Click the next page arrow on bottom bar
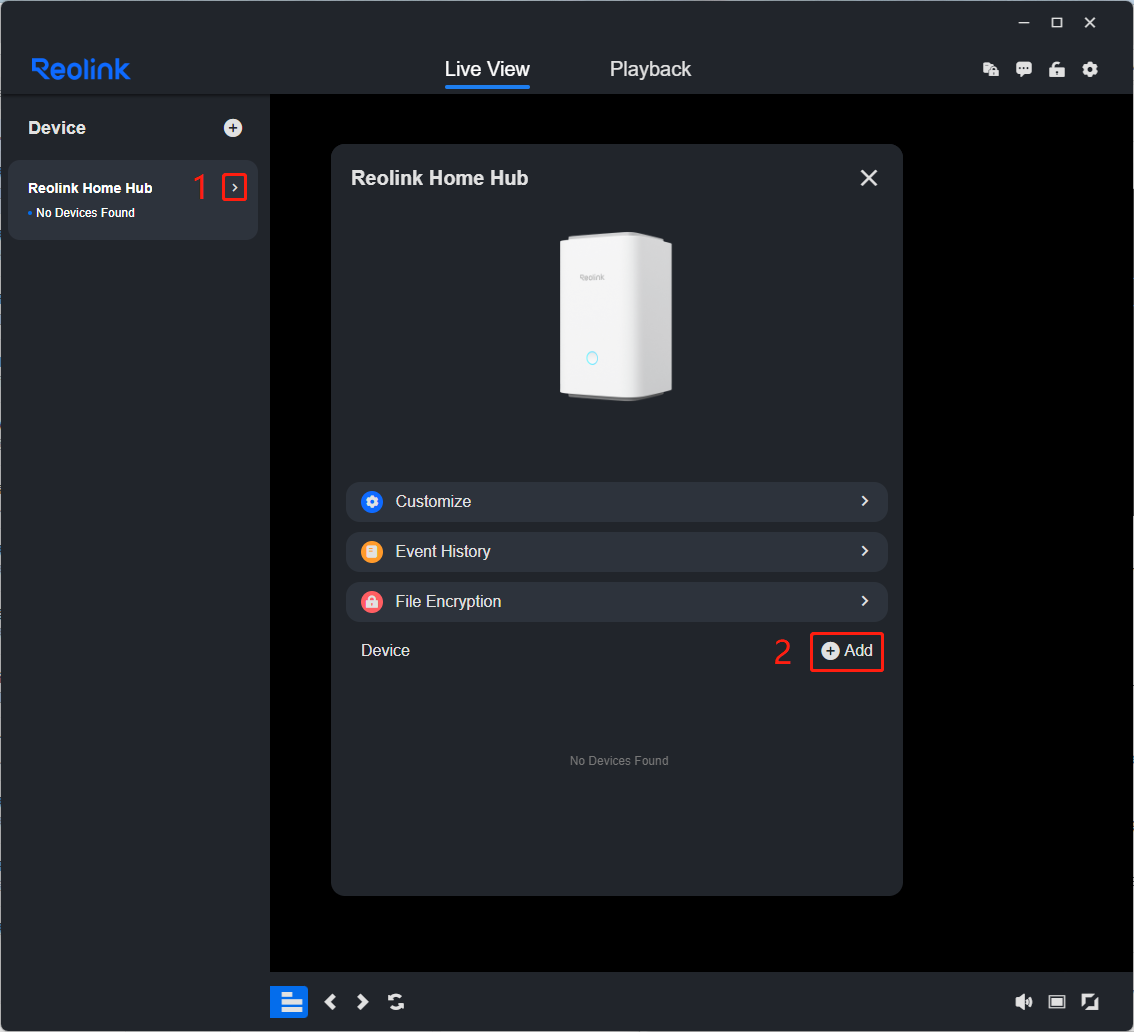The image size is (1134, 1032). click(x=362, y=1001)
